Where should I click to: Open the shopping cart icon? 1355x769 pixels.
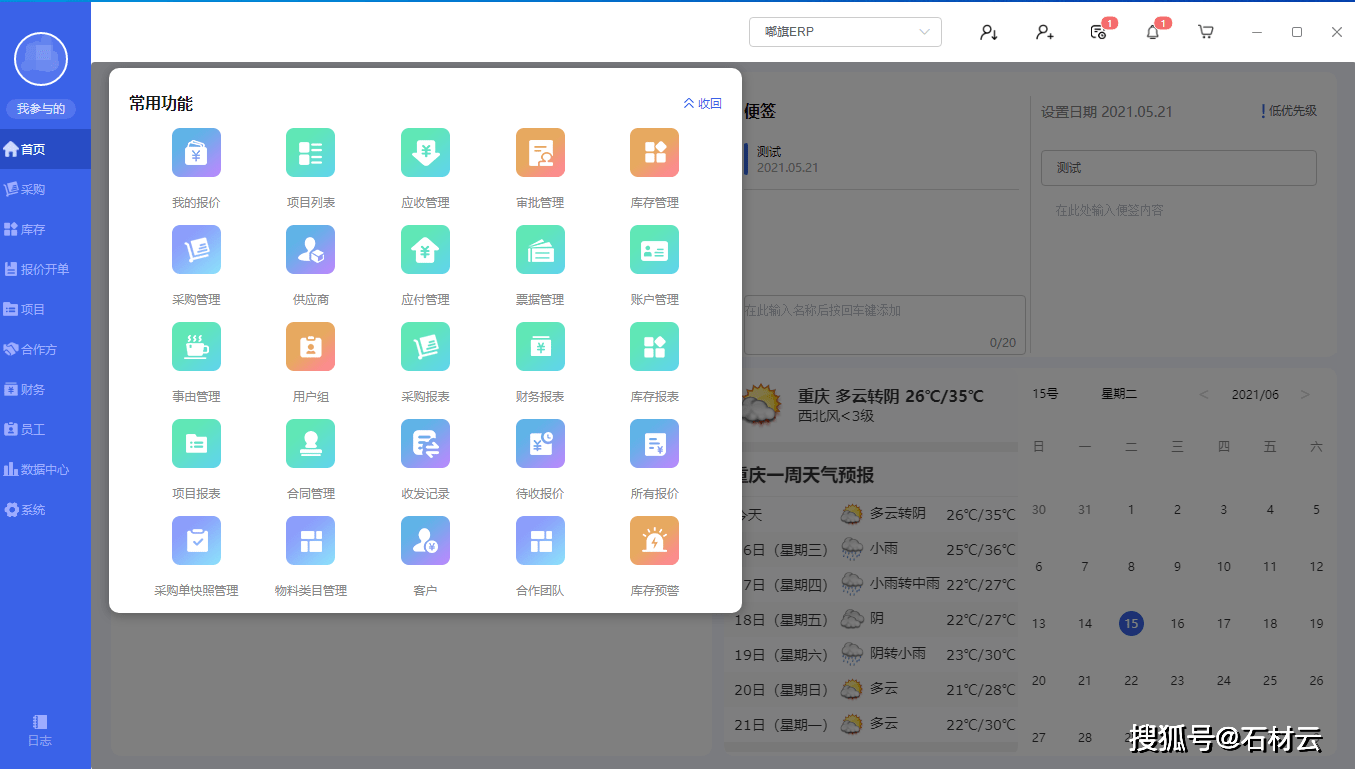(1205, 31)
